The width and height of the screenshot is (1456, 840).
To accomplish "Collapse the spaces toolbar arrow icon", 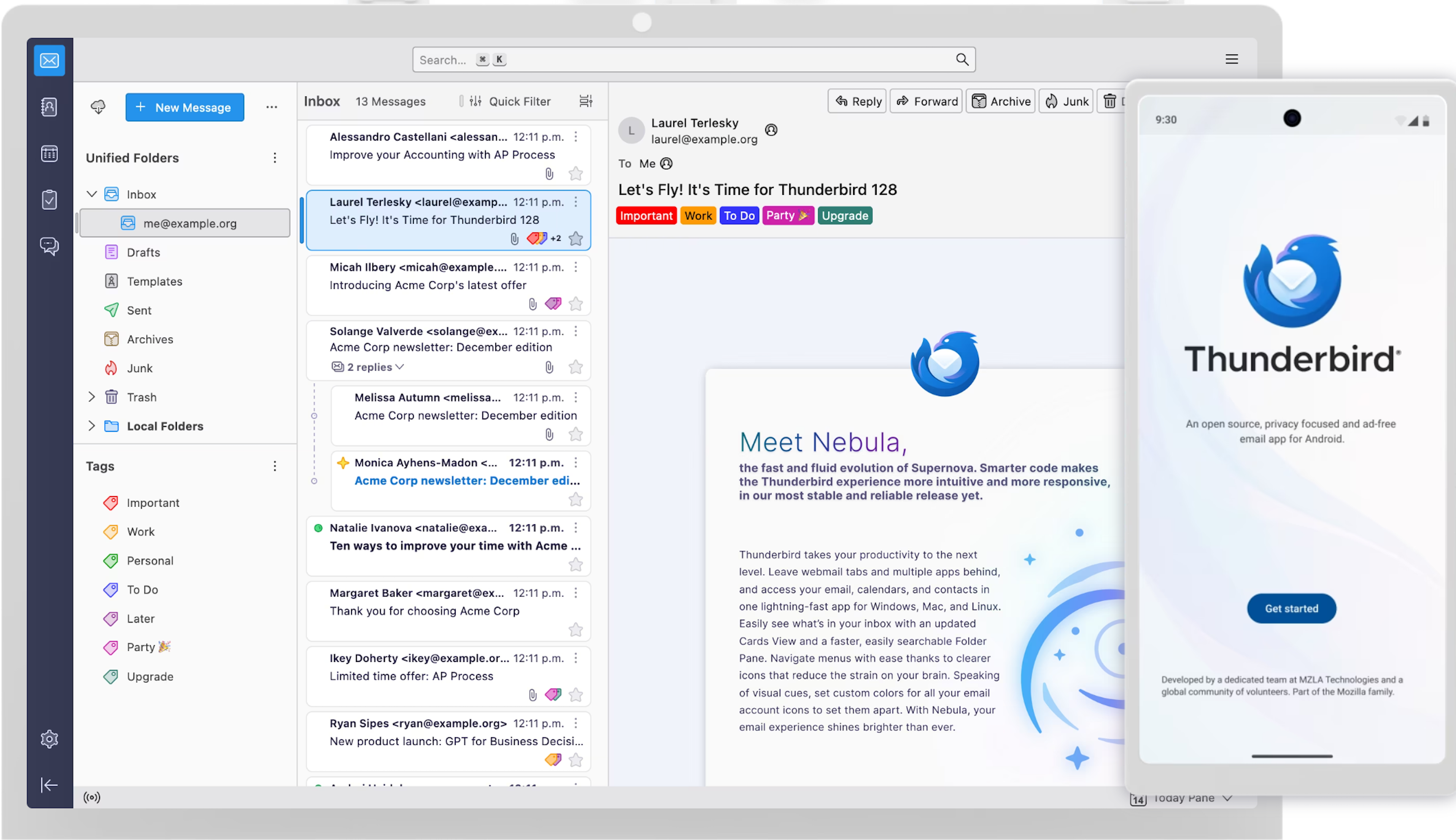I will click(x=49, y=784).
